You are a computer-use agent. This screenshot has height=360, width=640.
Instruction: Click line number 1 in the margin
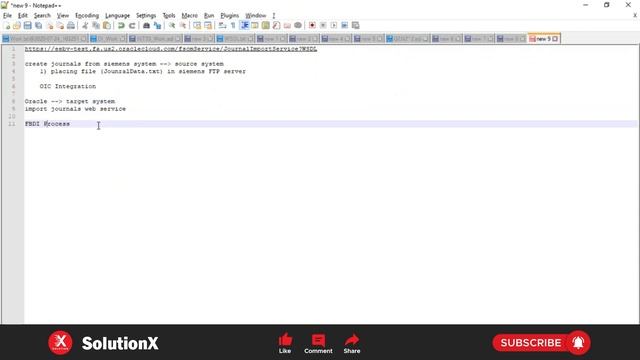(13, 49)
